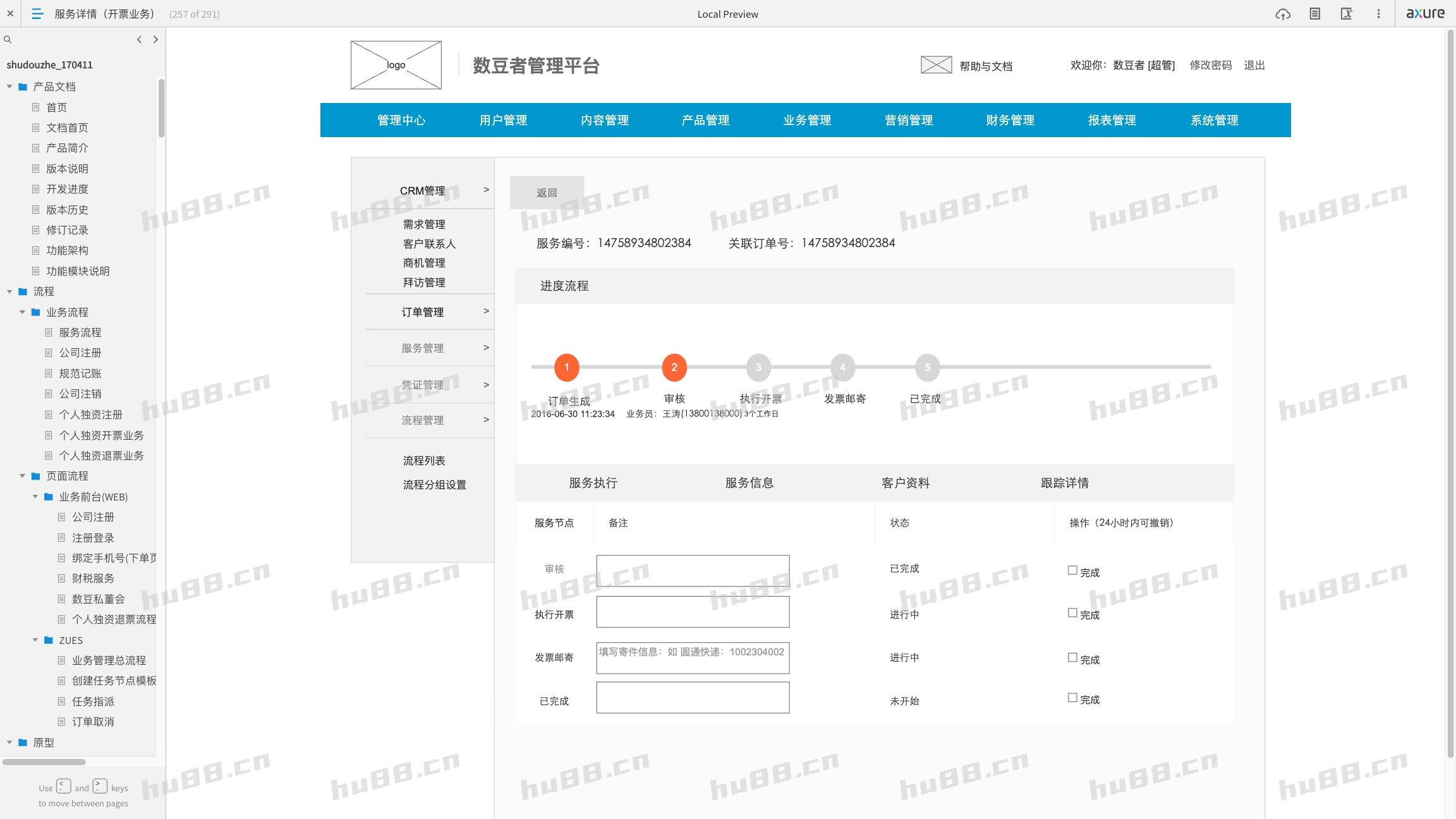
Task: Click the 返回 button
Action: 547,193
